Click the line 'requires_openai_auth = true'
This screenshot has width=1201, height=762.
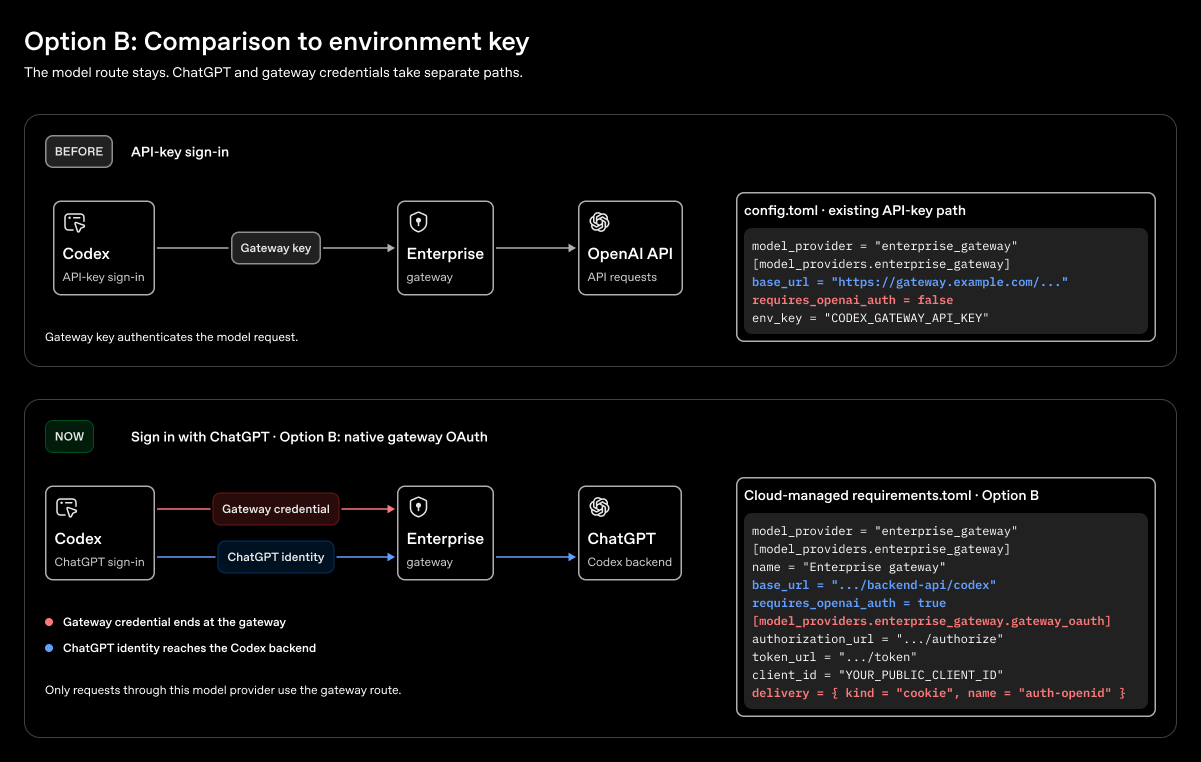849,603
